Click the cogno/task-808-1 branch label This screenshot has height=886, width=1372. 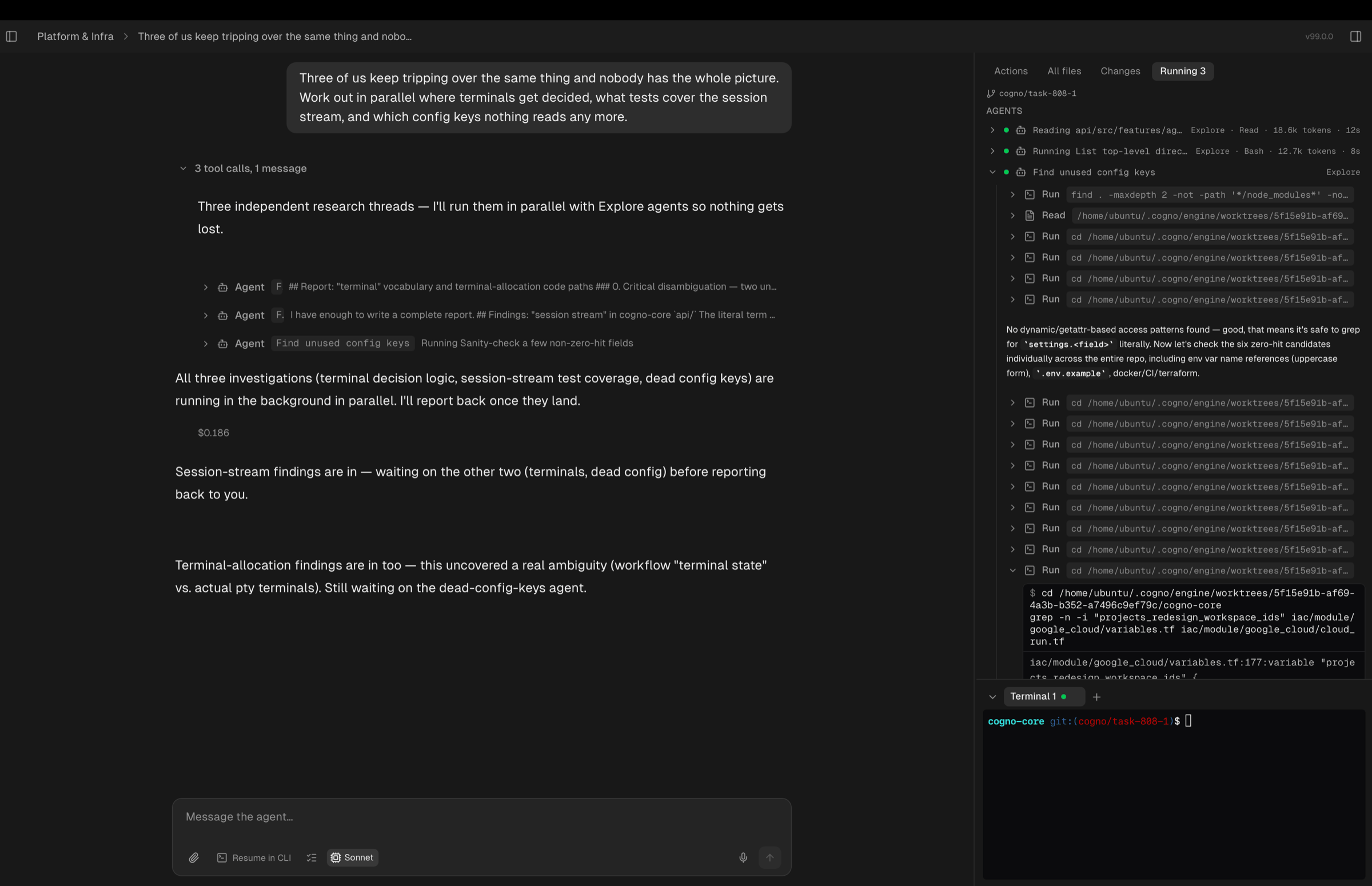tap(1037, 93)
